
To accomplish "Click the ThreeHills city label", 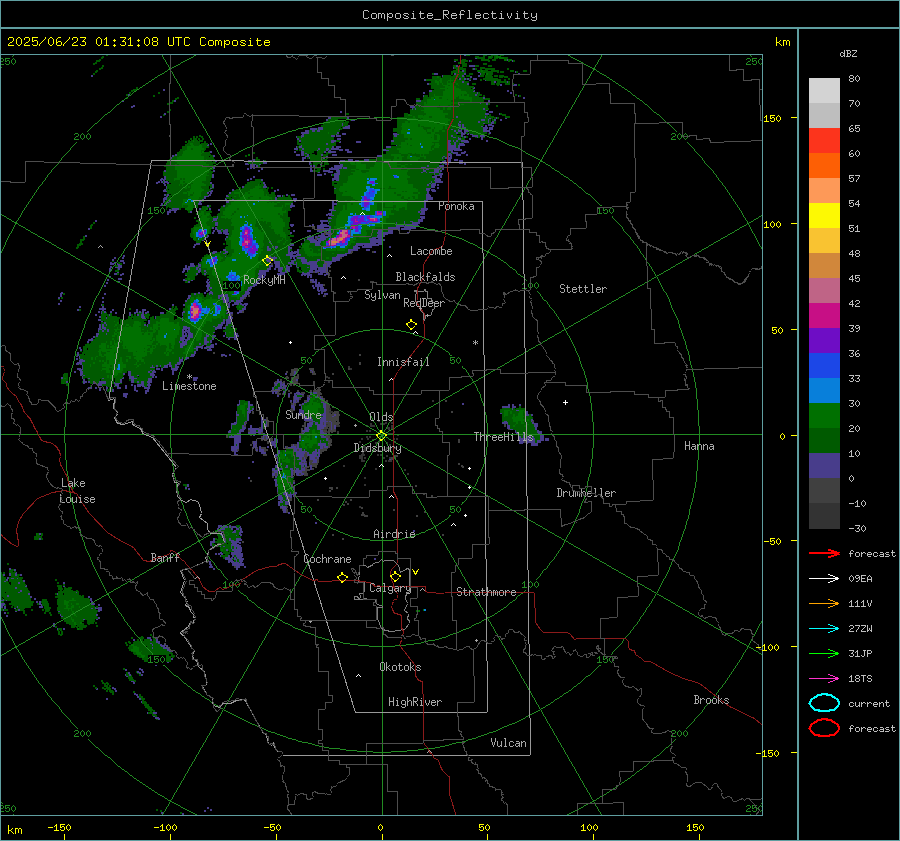I will click(x=503, y=437).
